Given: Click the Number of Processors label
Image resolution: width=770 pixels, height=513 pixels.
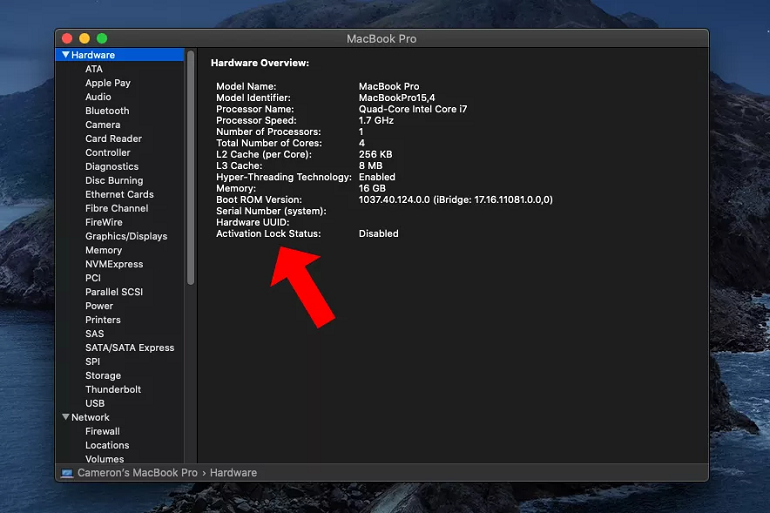Looking at the screenshot, I should coord(269,132).
